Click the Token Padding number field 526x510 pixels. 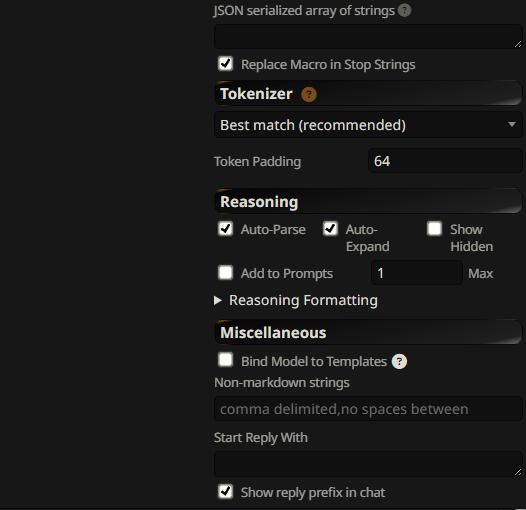point(445,161)
